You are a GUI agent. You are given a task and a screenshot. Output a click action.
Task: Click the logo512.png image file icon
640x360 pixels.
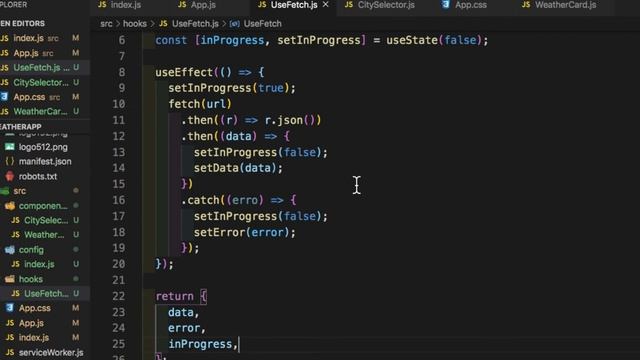pyautogui.click(x=10, y=147)
